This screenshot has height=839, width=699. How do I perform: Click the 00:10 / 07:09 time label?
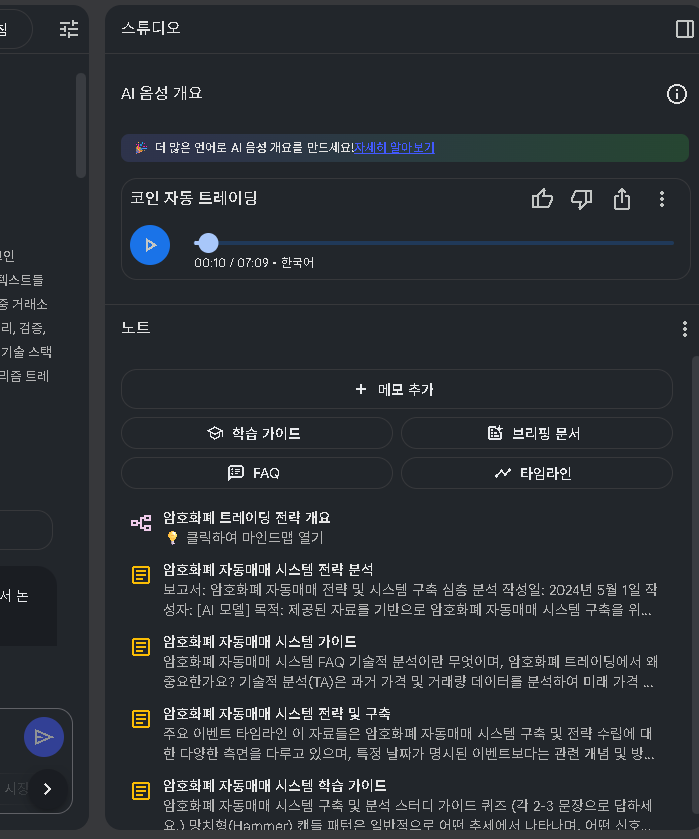(231, 263)
